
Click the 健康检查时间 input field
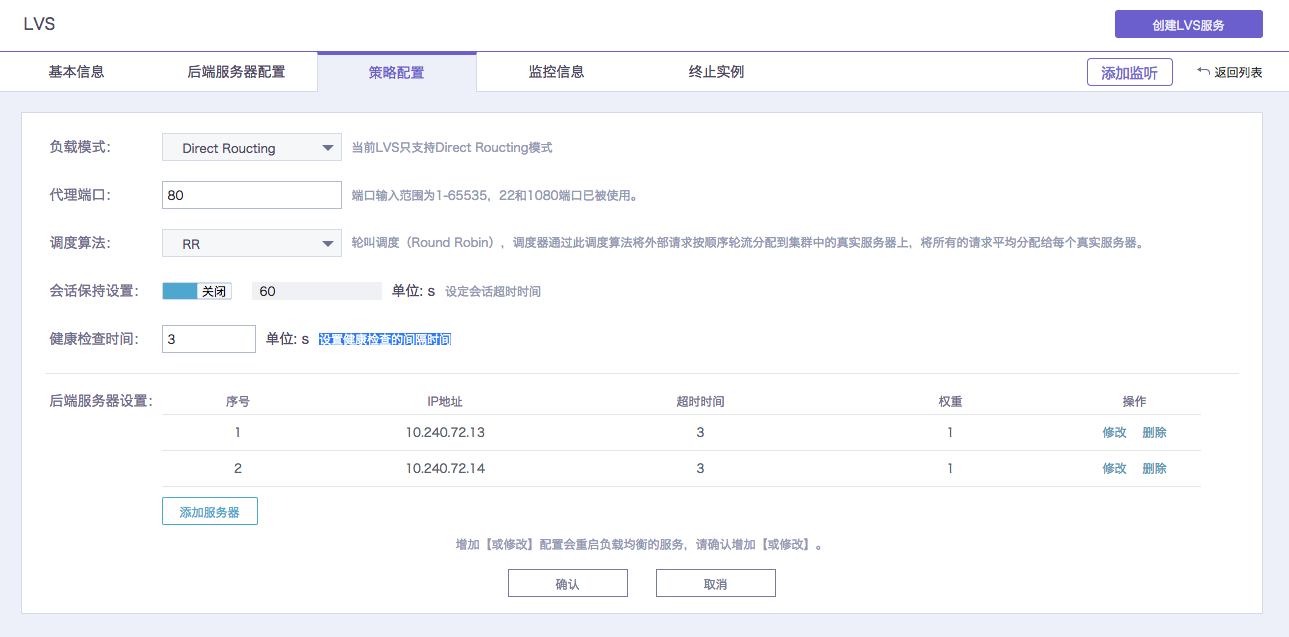[x=209, y=339]
